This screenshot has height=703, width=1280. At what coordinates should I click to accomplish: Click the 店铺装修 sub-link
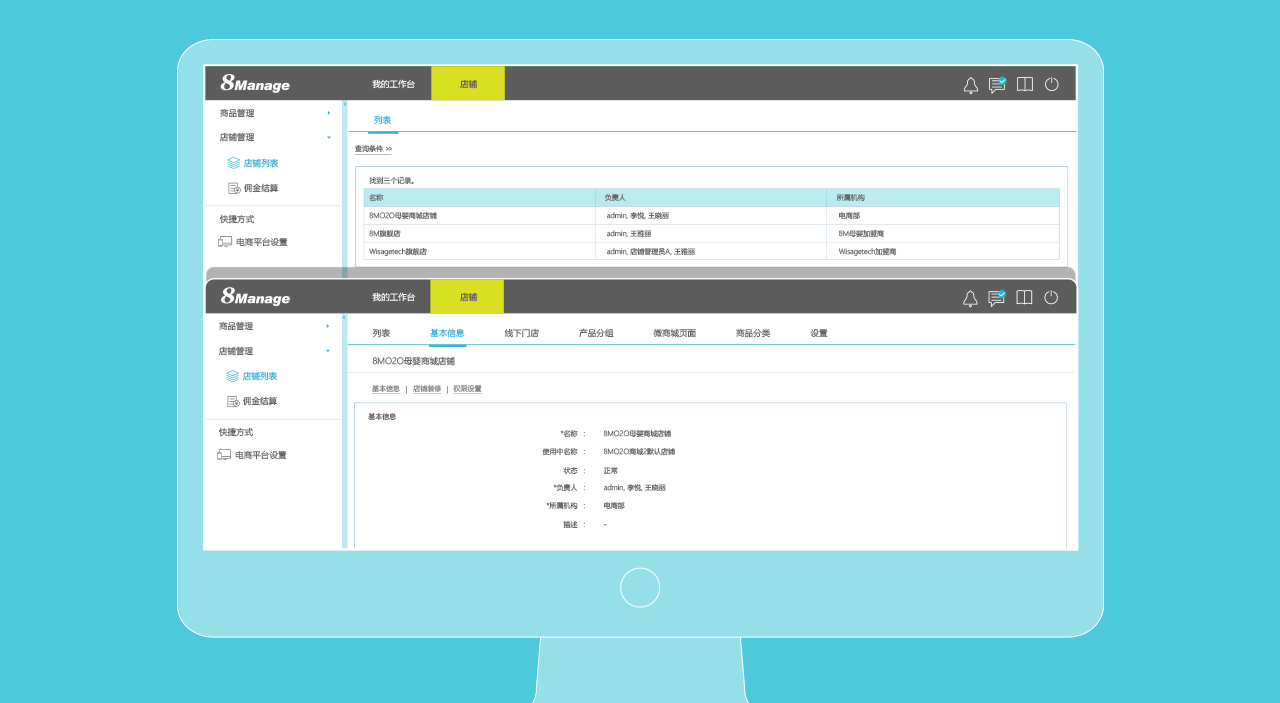[427, 389]
